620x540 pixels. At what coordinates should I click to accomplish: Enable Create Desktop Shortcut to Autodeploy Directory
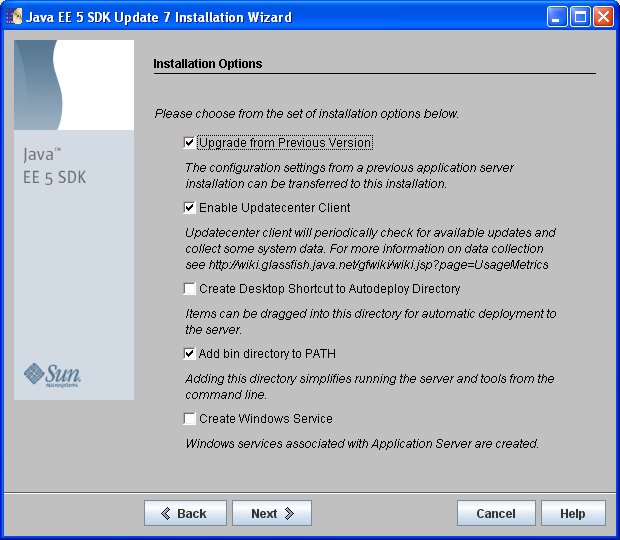189,289
